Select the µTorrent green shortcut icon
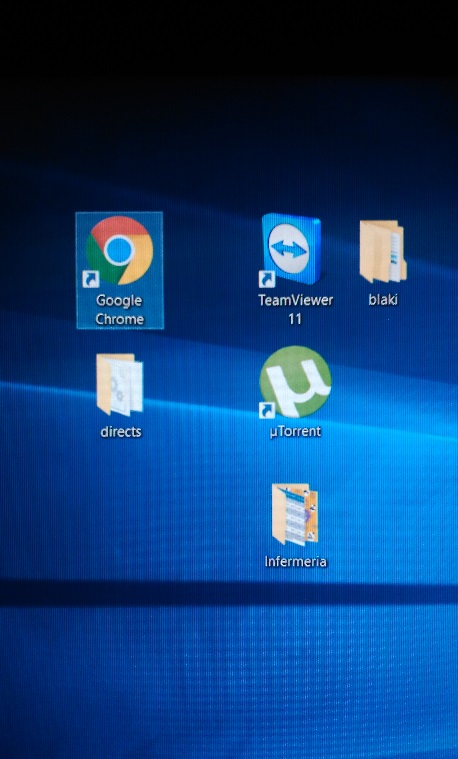The height and width of the screenshot is (759, 458). [295, 381]
